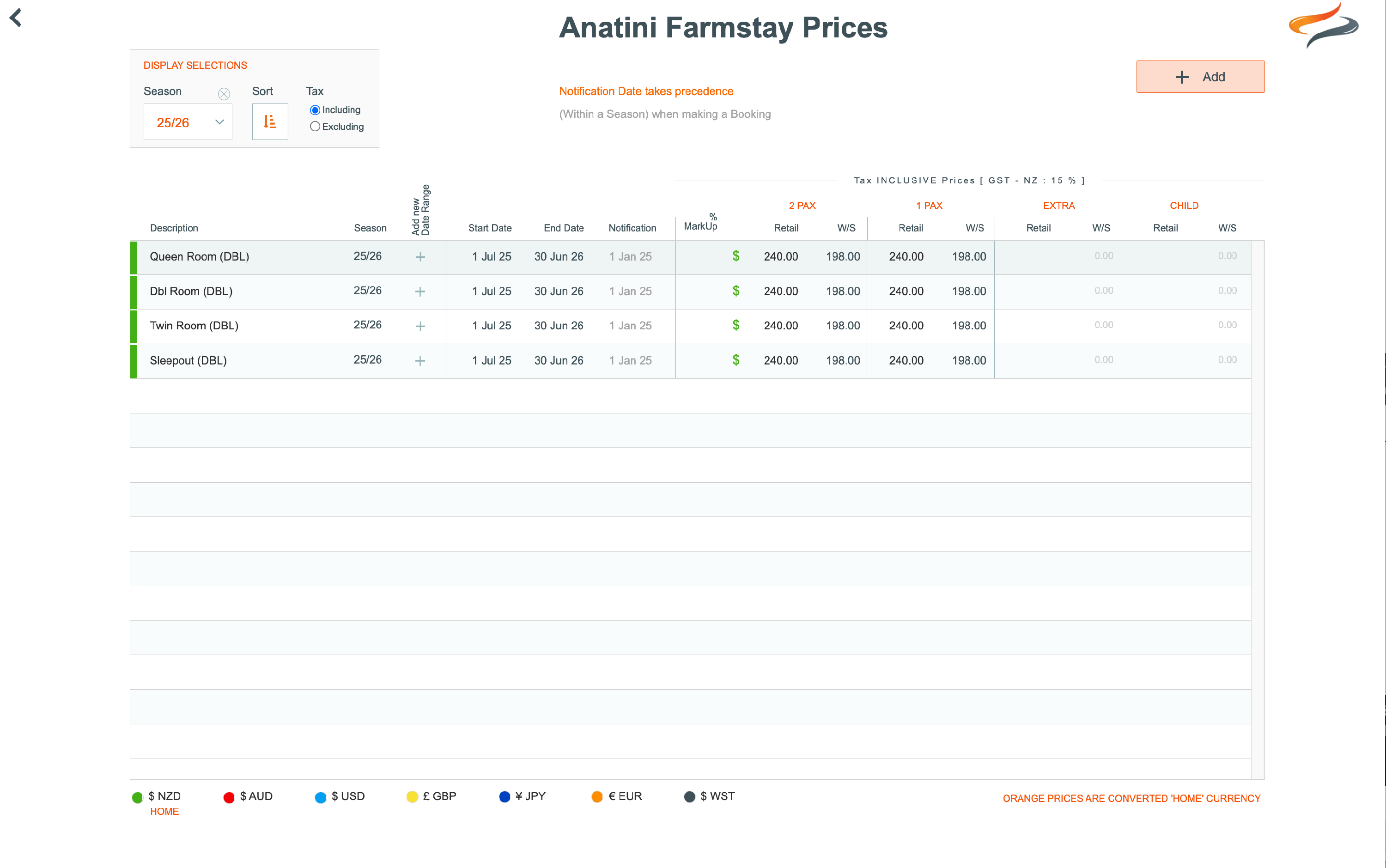Open the Season 25/26 dropdown
Viewport: 1386px width, 868px height.
[x=188, y=122]
